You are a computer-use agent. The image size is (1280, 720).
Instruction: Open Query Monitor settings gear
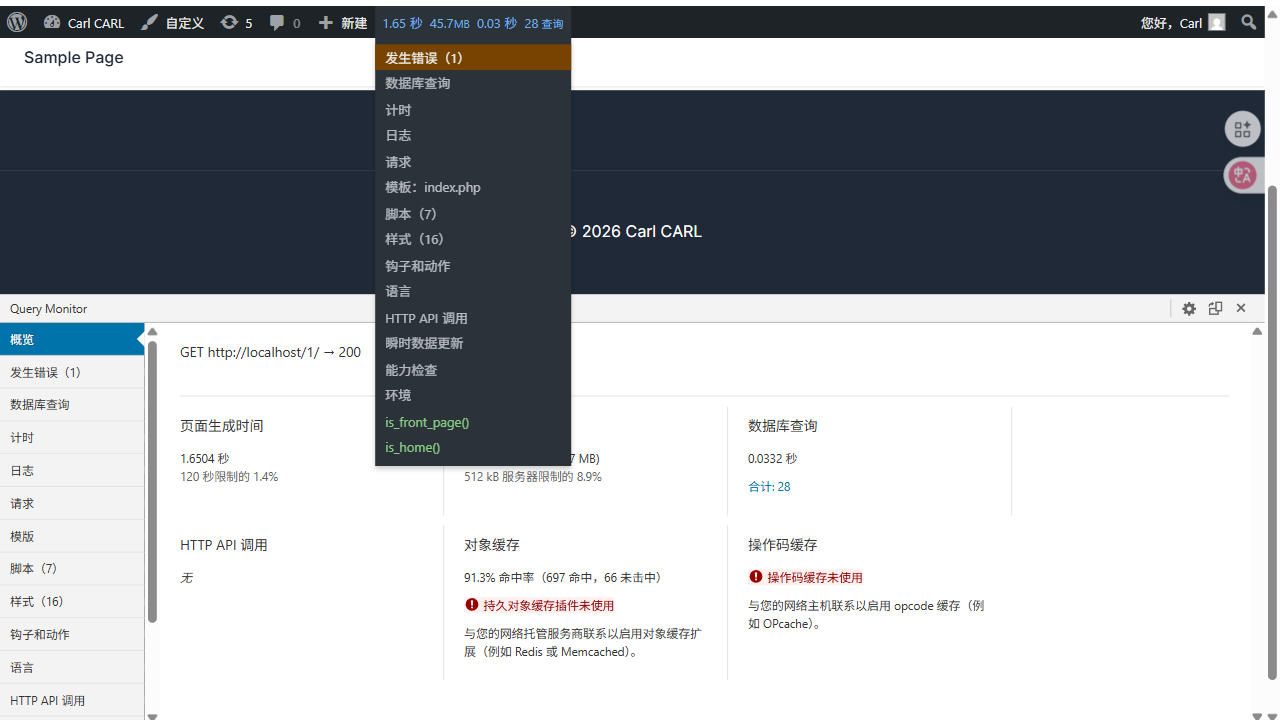pos(1189,308)
